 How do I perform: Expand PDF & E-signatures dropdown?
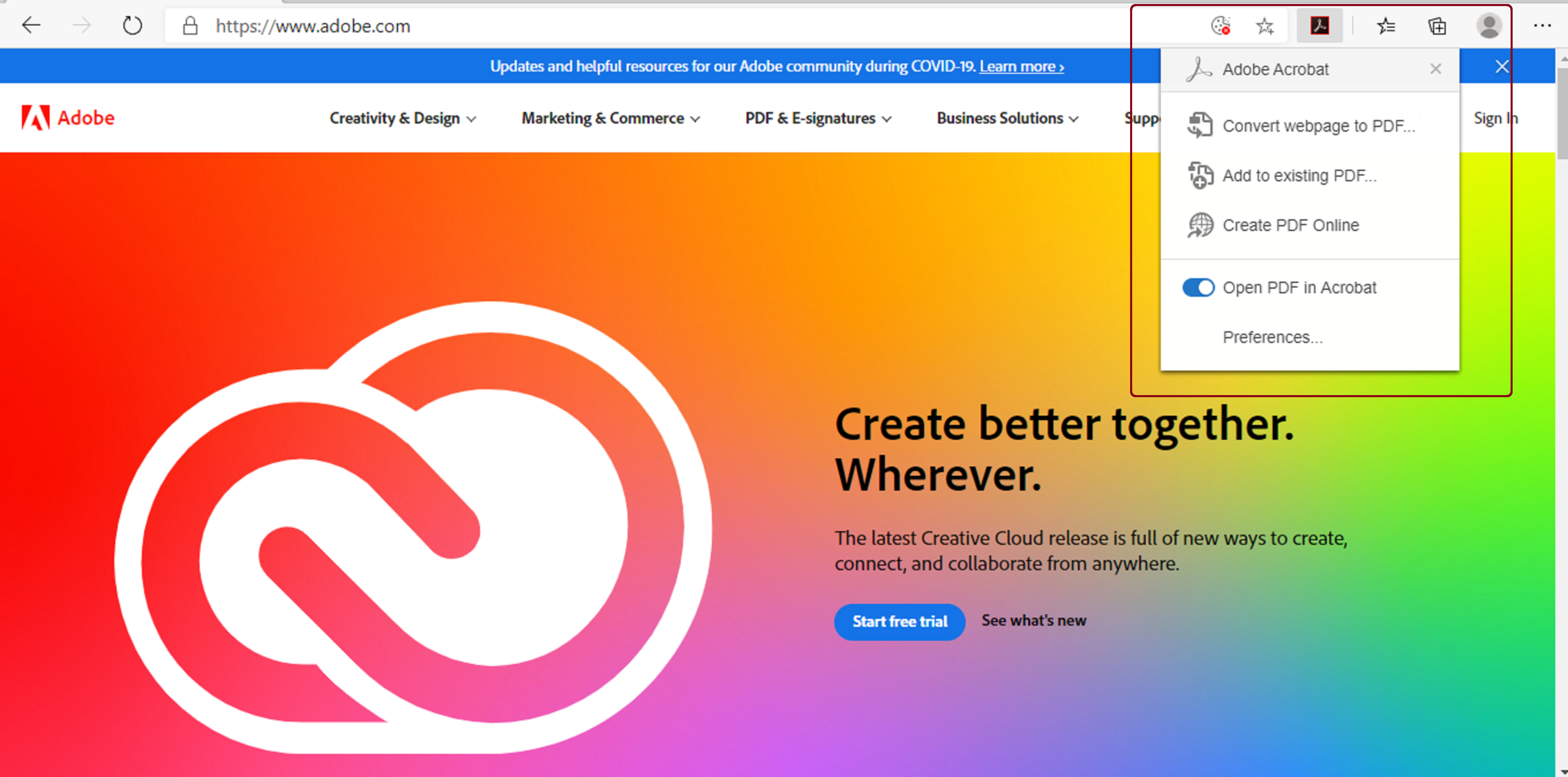tap(818, 118)
